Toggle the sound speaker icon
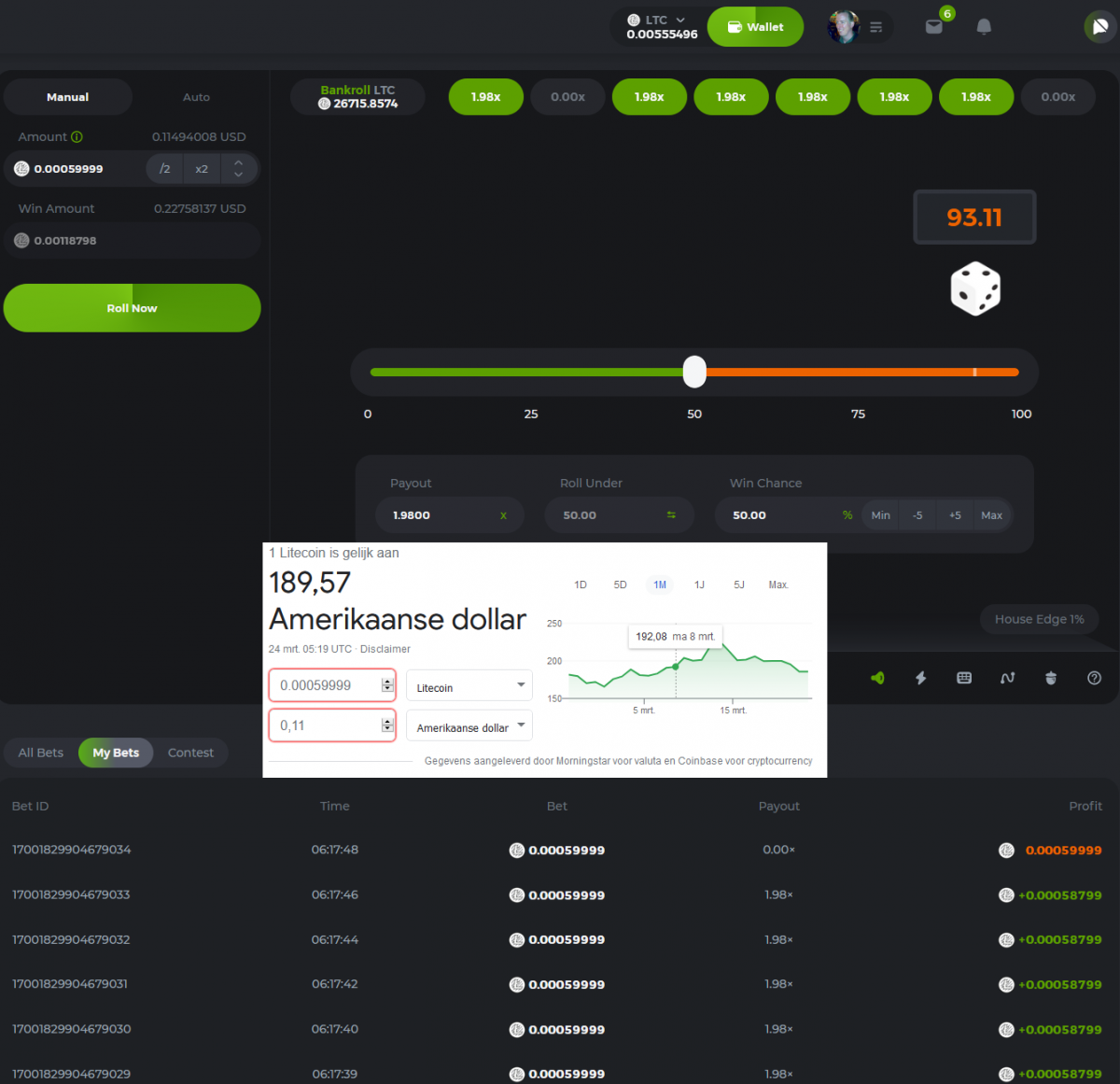1120x1084 pixels. pyautogui.click(x=877, y=678)
